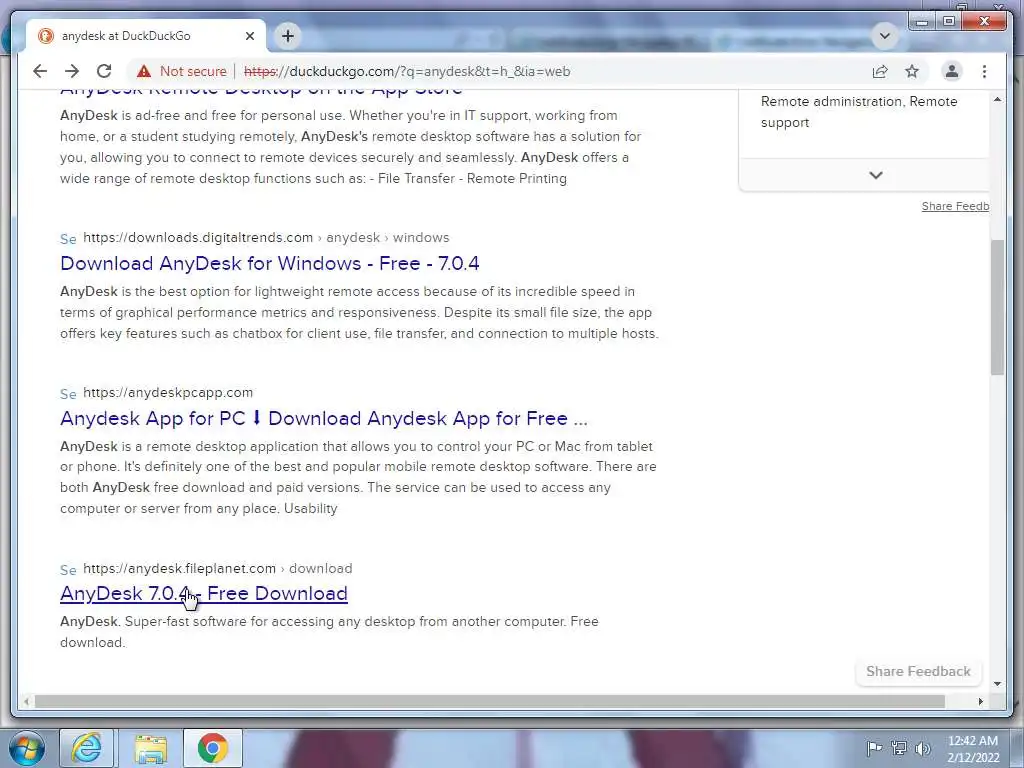Bookmark this page with star icon

(912, 71)
